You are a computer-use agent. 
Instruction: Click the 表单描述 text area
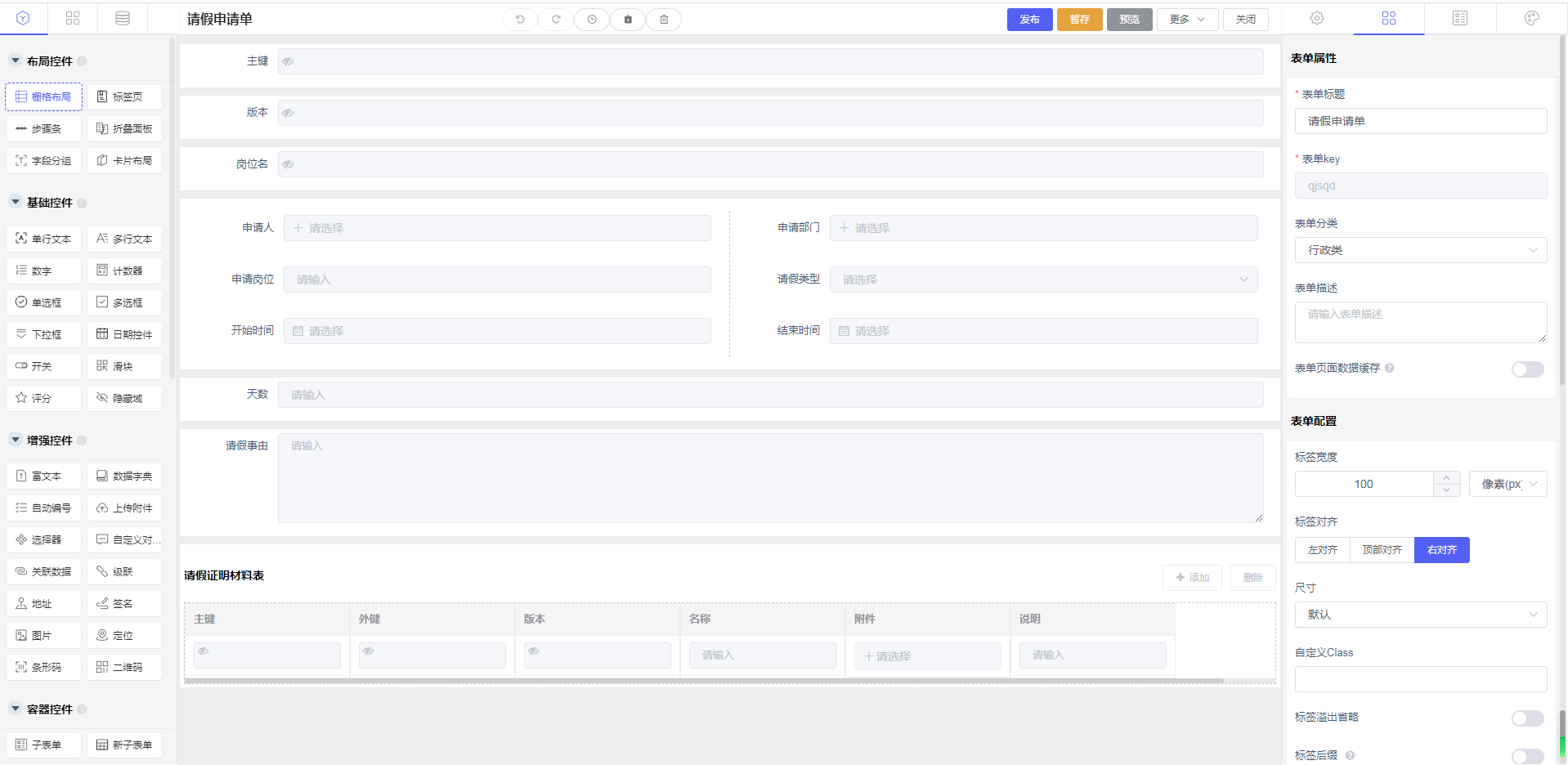pyautogui.click(x=1420, y=322)
